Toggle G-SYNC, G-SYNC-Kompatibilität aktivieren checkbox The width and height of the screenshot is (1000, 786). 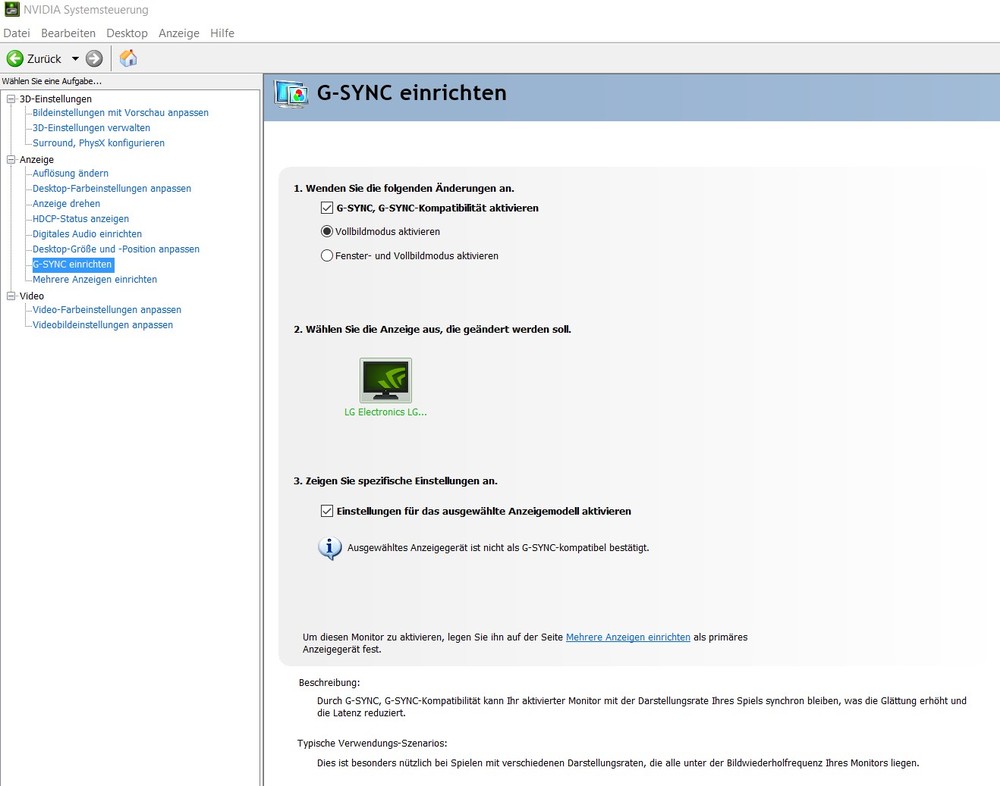327,208
